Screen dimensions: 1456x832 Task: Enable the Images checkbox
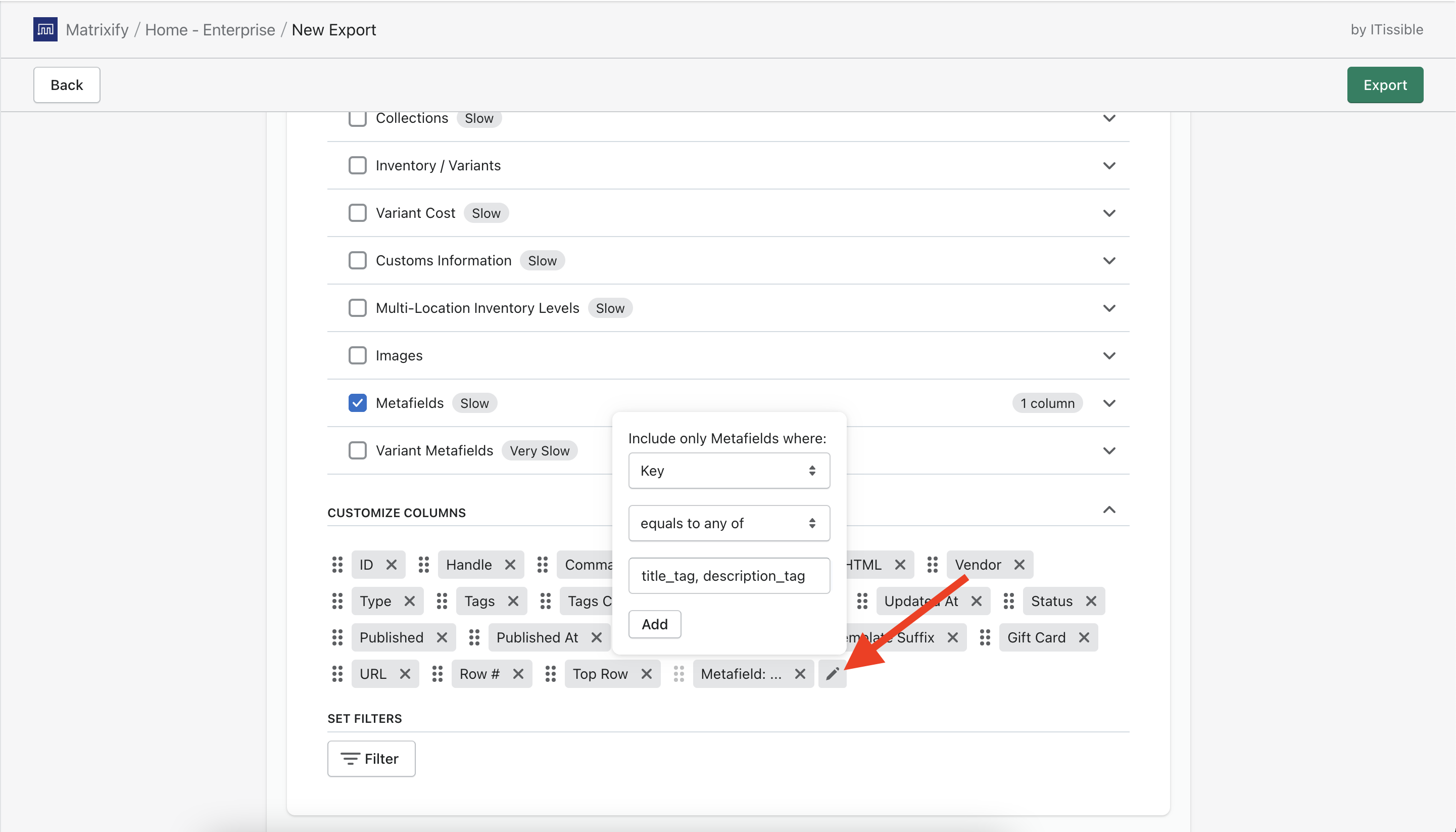pyautogui.click(x=358, y=355)
